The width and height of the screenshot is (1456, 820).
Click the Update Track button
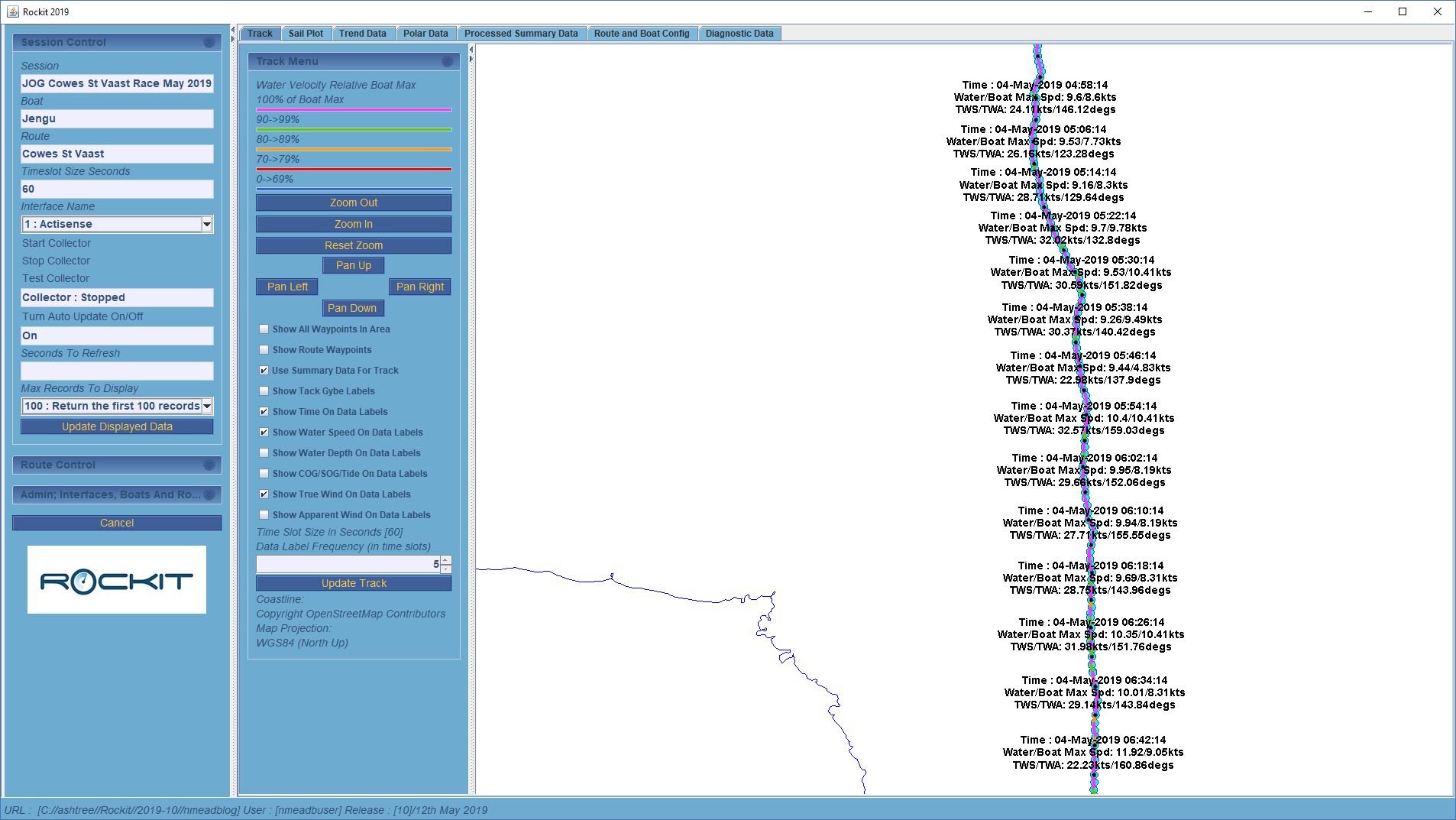(354, 583)
